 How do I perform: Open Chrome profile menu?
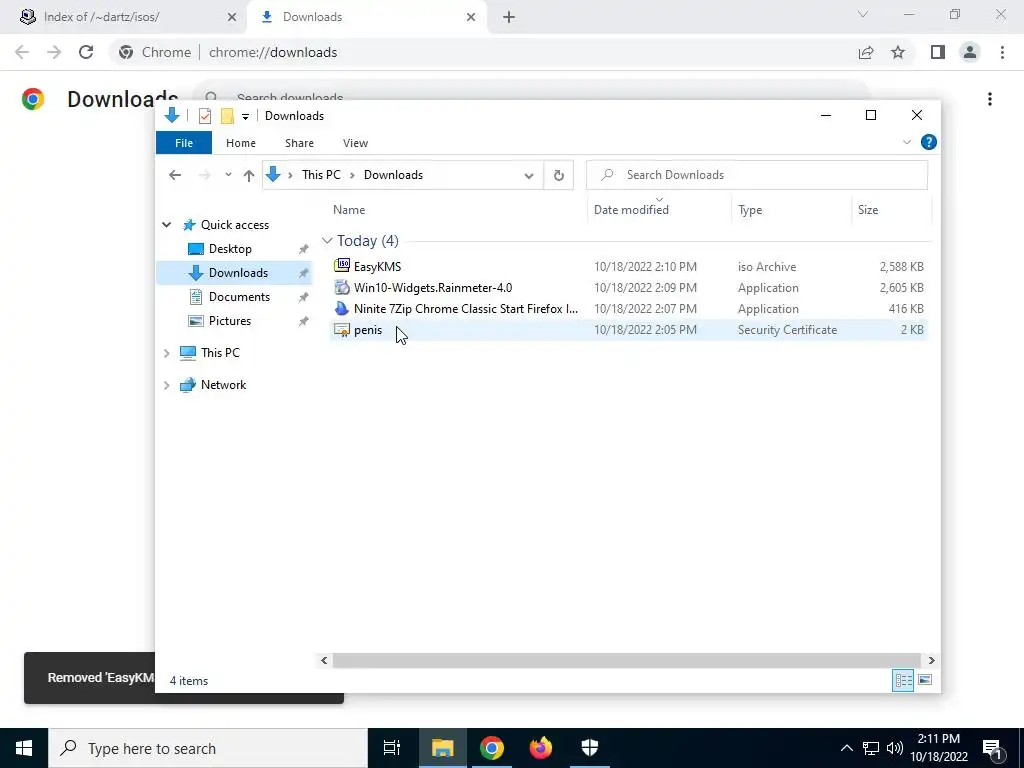pos(970,52)
